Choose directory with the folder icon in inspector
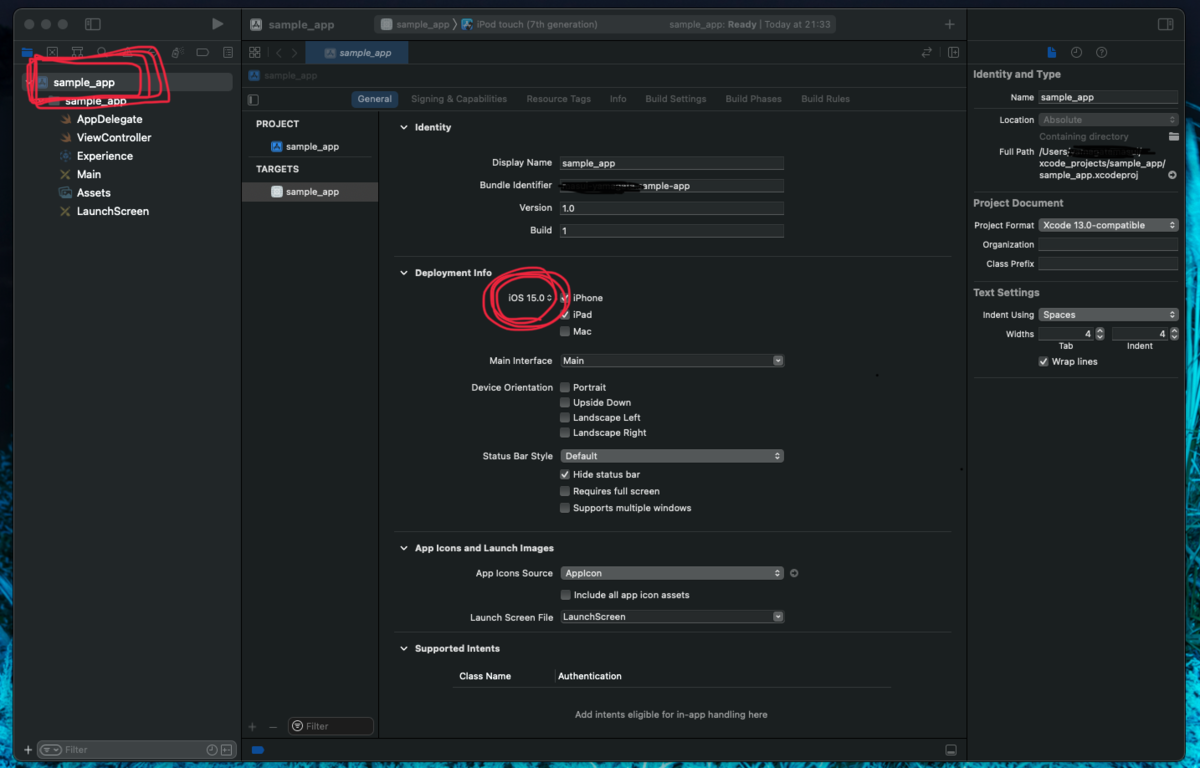Screen dimensions: 1200x768 point(1173,136)
